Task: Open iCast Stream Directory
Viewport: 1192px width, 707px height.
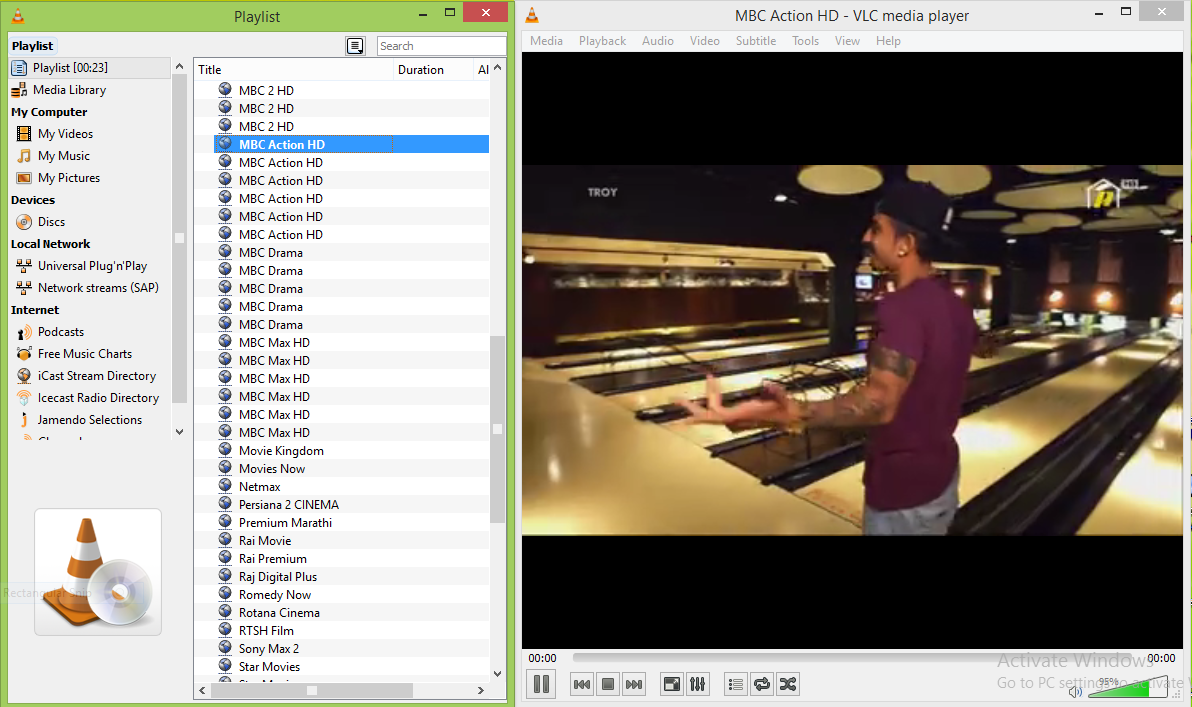Action: tap(97, 376)
